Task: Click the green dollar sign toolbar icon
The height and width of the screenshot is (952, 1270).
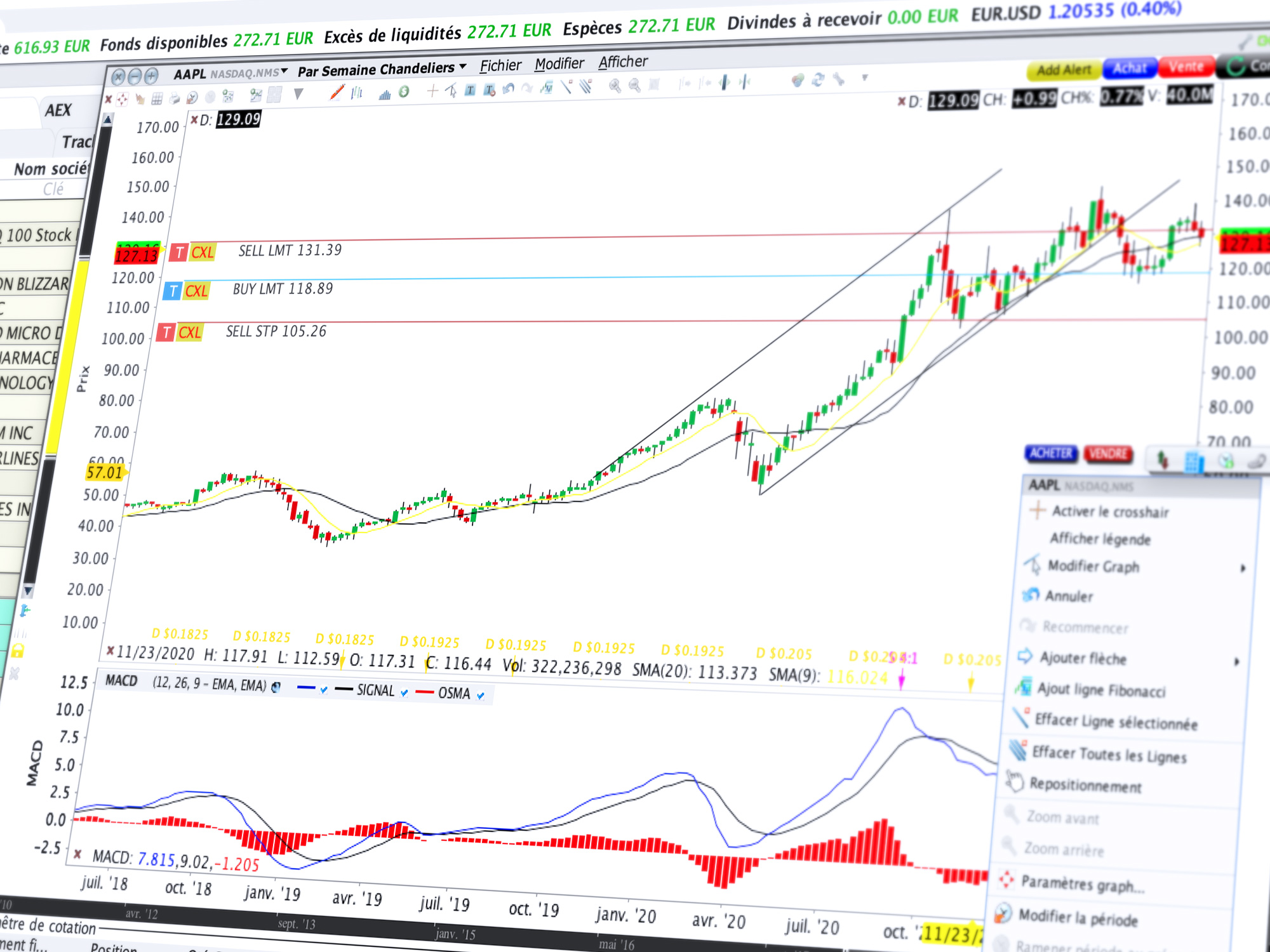Action: click(x=404, y=92)
